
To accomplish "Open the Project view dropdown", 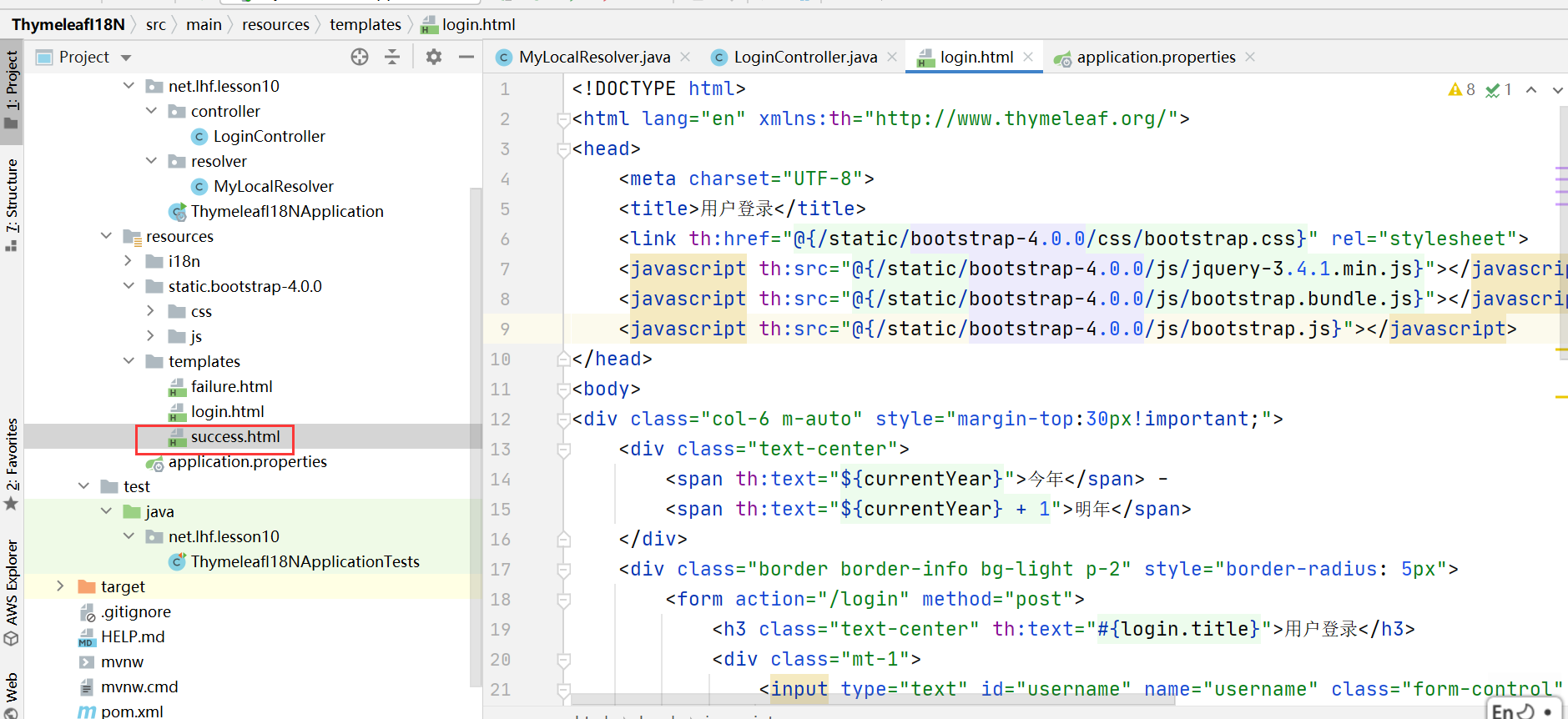I will pyautogui.click(x=126, y=58).
